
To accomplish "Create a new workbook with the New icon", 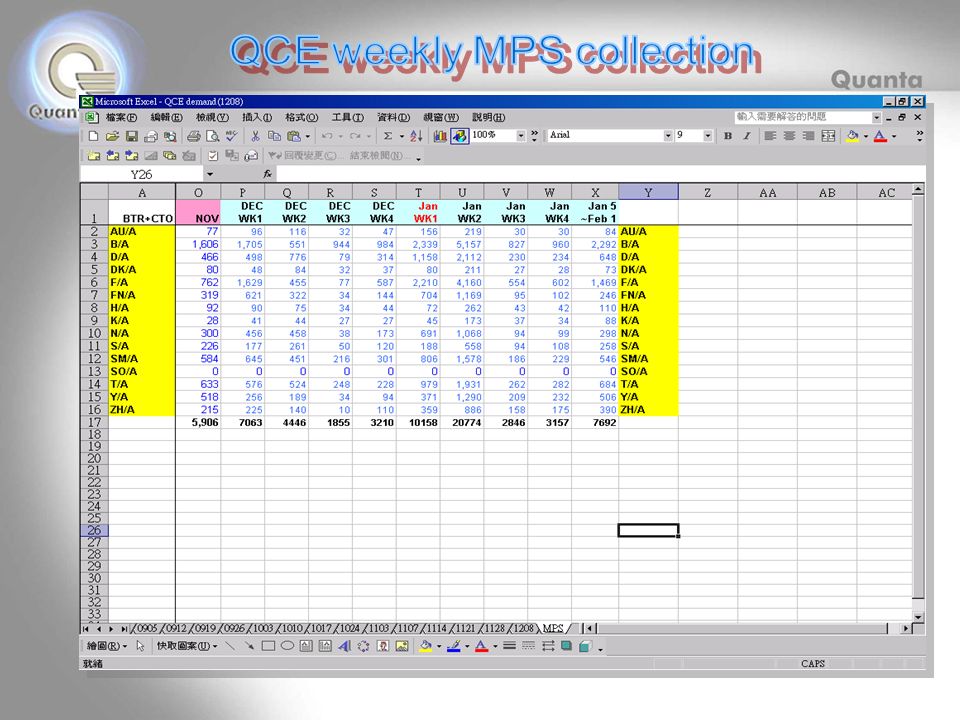I will pos(93,136).
